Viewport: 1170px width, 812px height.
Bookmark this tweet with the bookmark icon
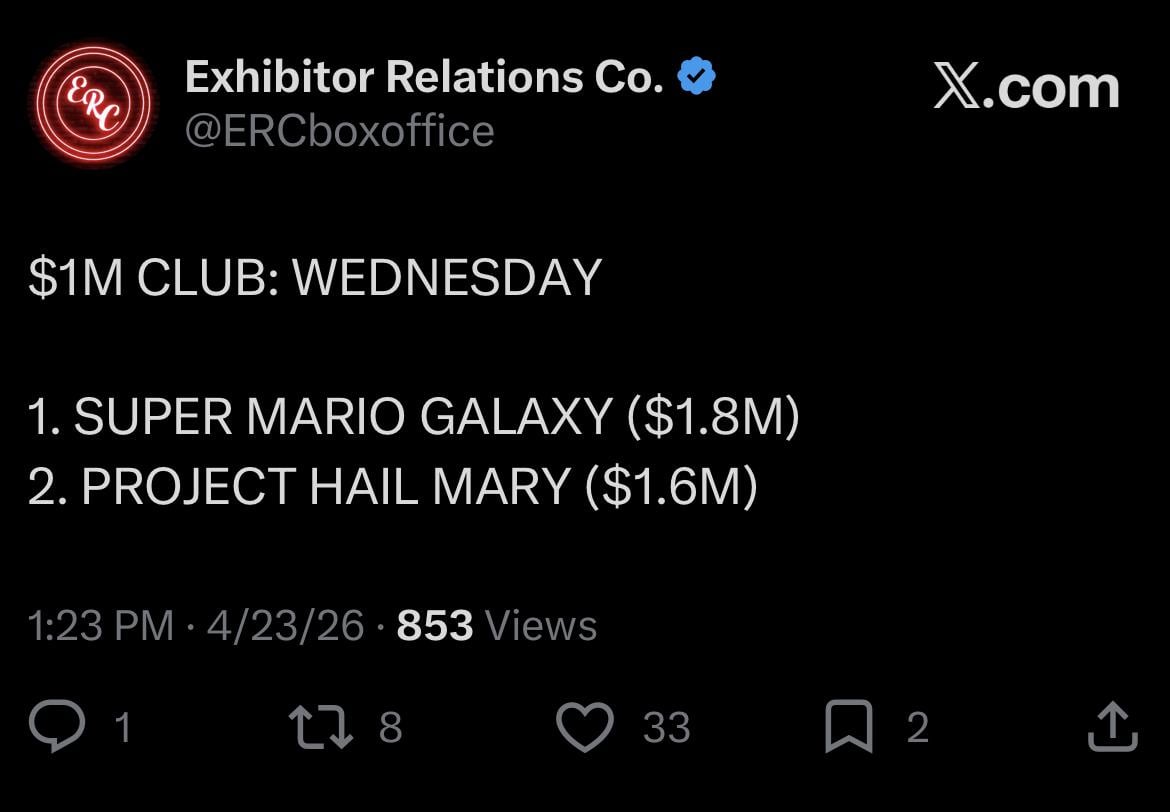pos(848,727)
